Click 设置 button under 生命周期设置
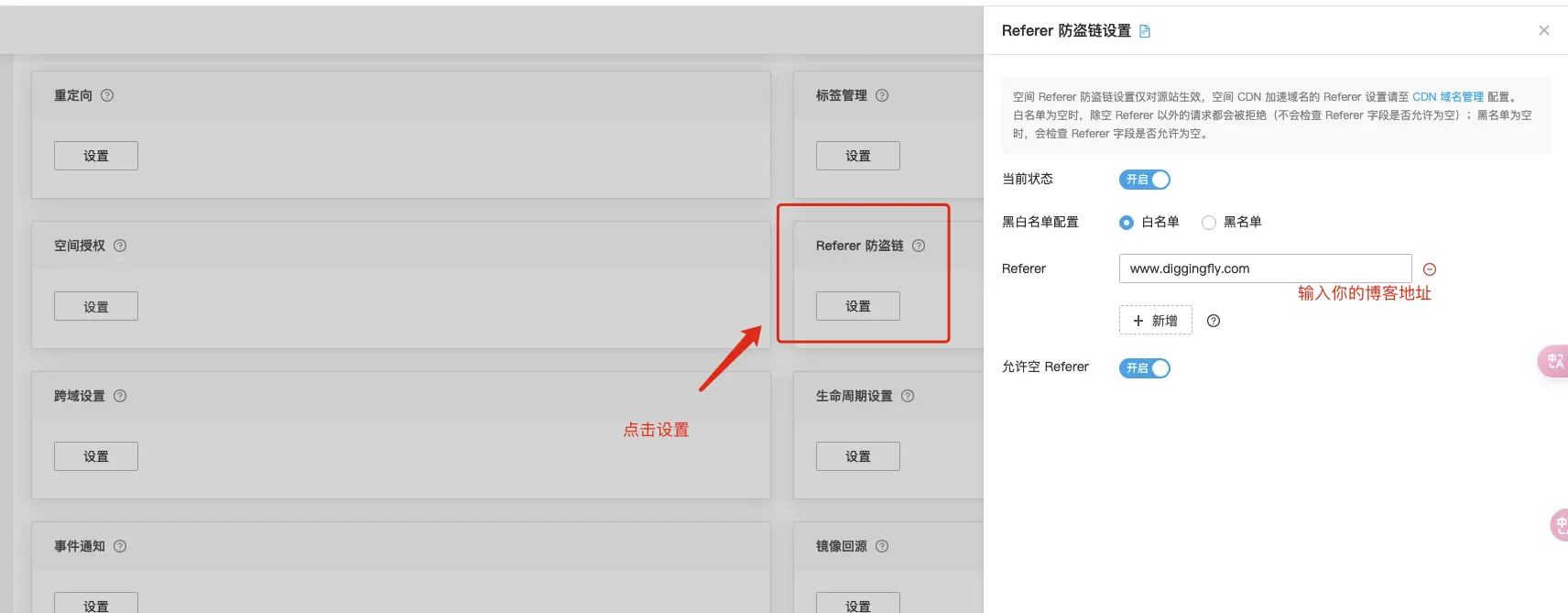The image size is (1568, 613). coord(858,456)
